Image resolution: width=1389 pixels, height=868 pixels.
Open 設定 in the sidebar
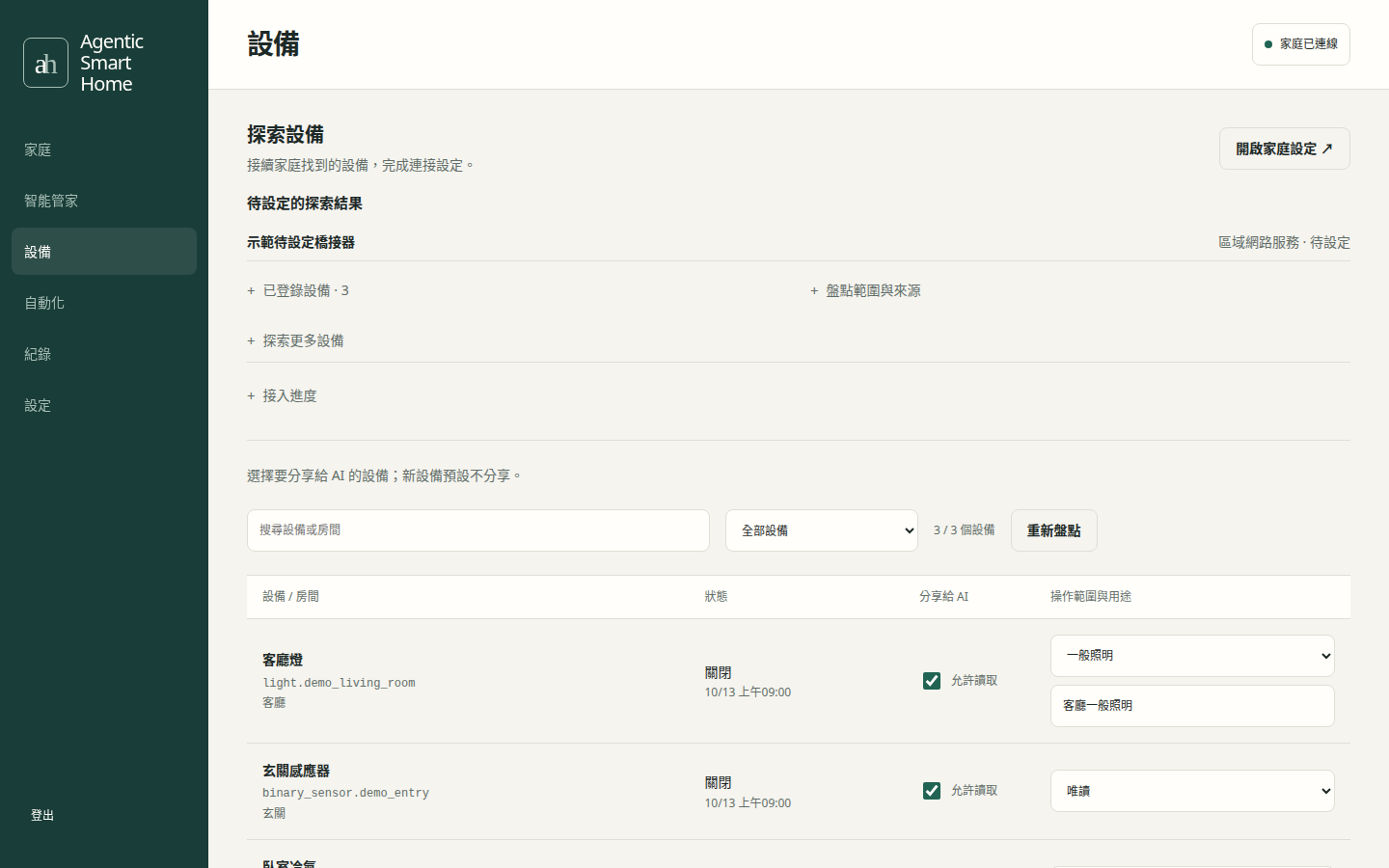pos(104,405)
